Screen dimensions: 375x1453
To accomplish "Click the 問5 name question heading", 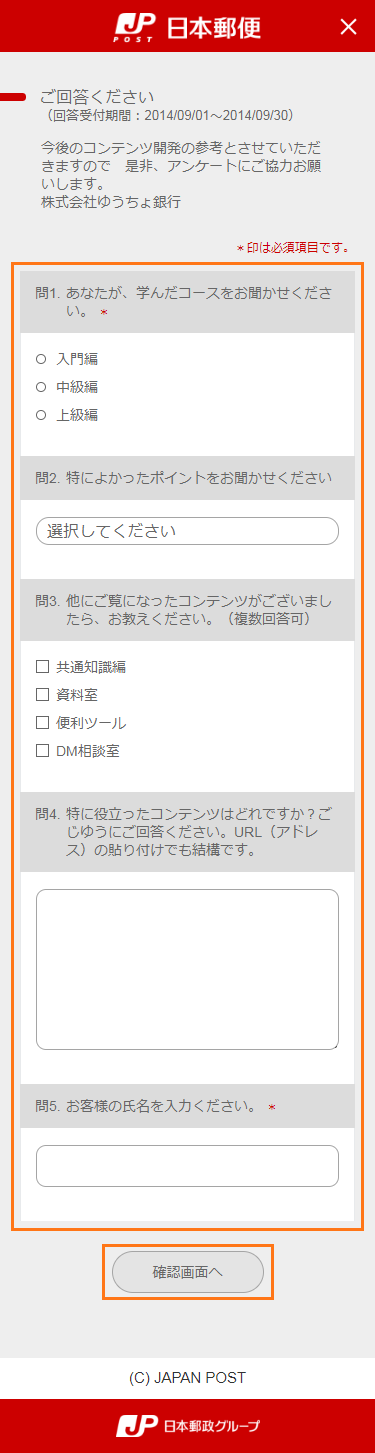I will pos(187,1106).
